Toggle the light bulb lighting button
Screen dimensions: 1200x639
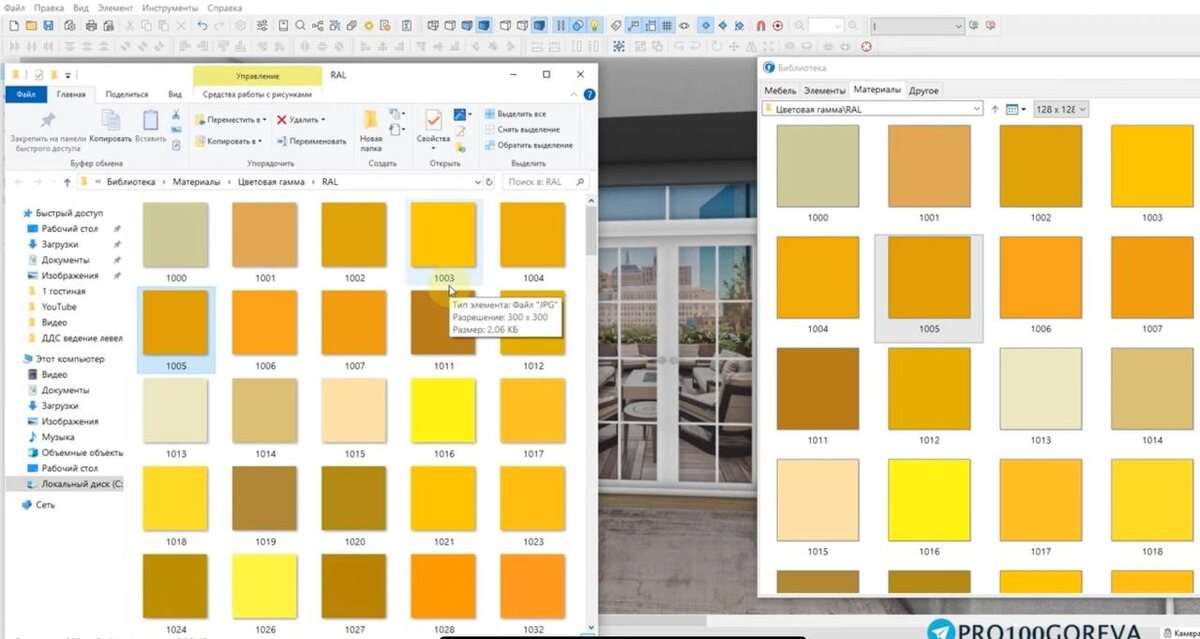point(595,26)
